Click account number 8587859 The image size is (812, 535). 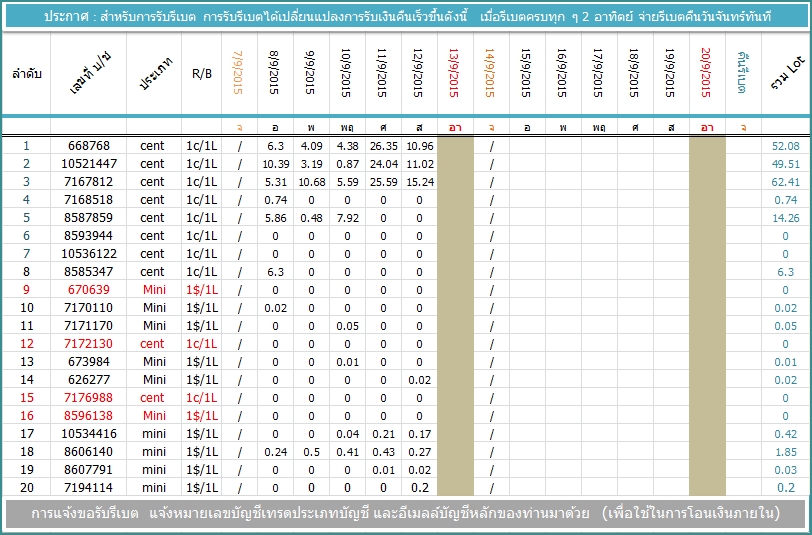tap(89, 218)
